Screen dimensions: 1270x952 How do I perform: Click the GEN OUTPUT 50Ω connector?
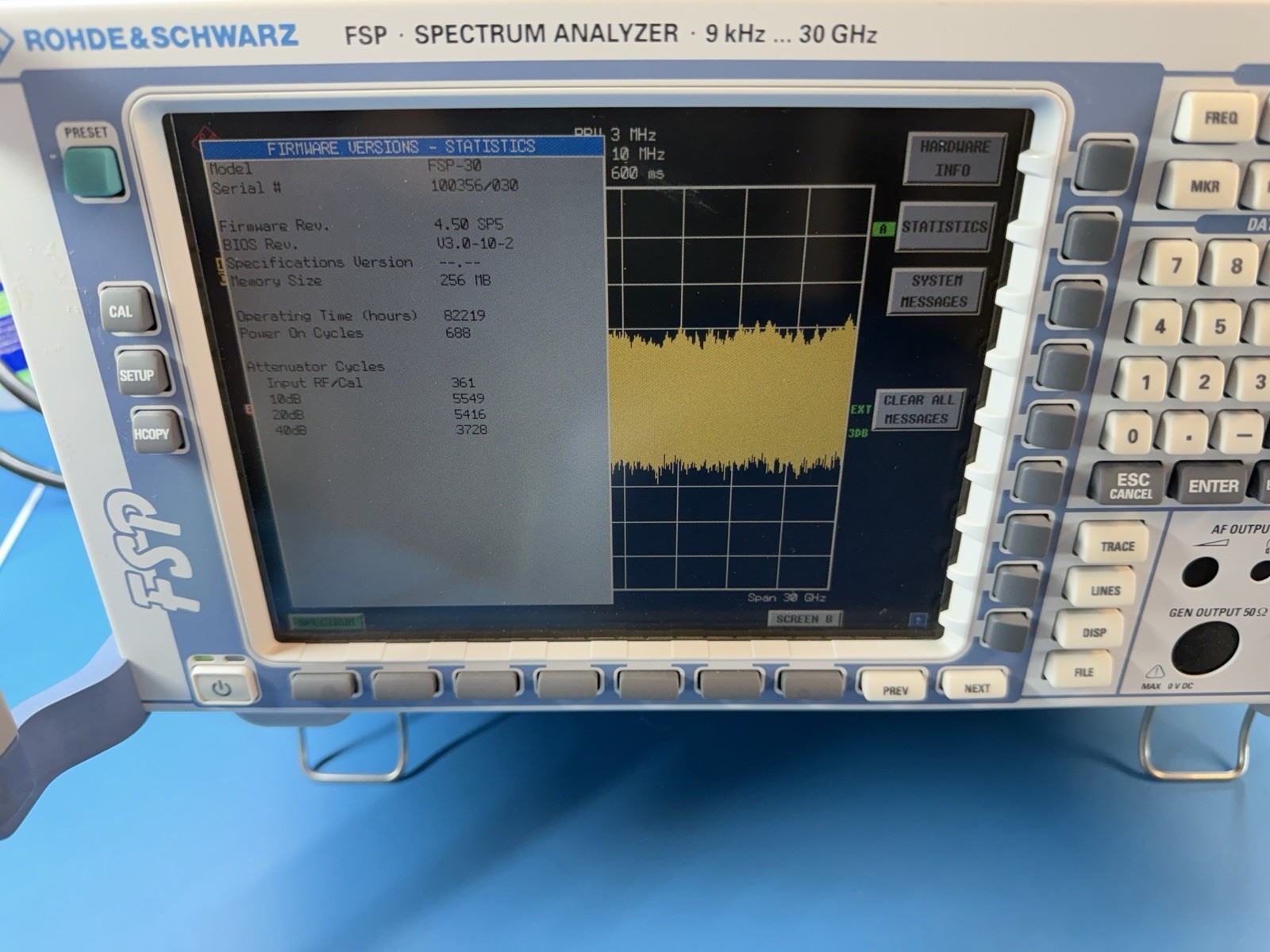[1205, 649]
